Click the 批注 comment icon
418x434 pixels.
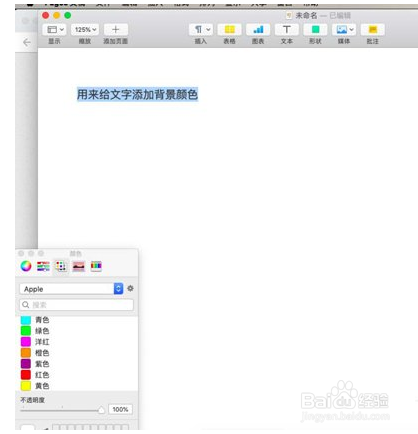[x=373, y=30]
